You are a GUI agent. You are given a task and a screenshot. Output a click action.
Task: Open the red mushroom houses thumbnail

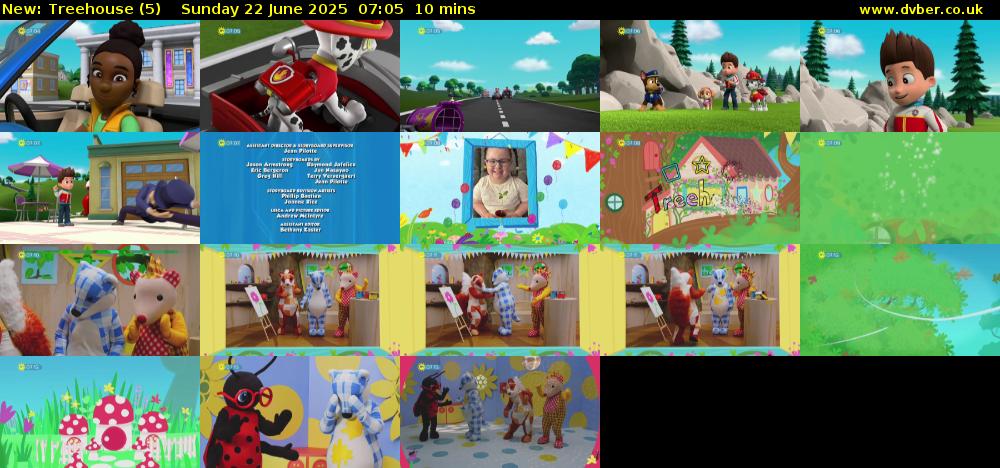pyautogui.click(x=99, y=412)
